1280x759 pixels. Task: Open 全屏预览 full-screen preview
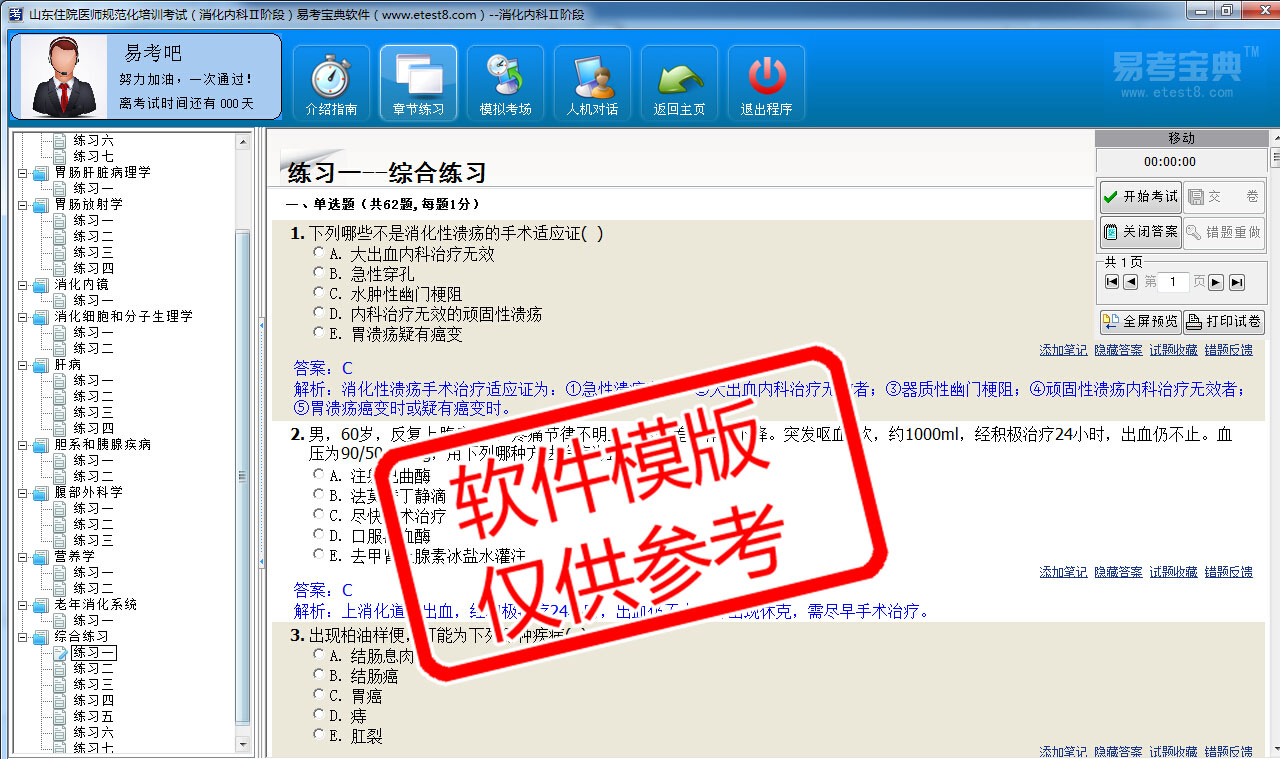point(1140,322)
